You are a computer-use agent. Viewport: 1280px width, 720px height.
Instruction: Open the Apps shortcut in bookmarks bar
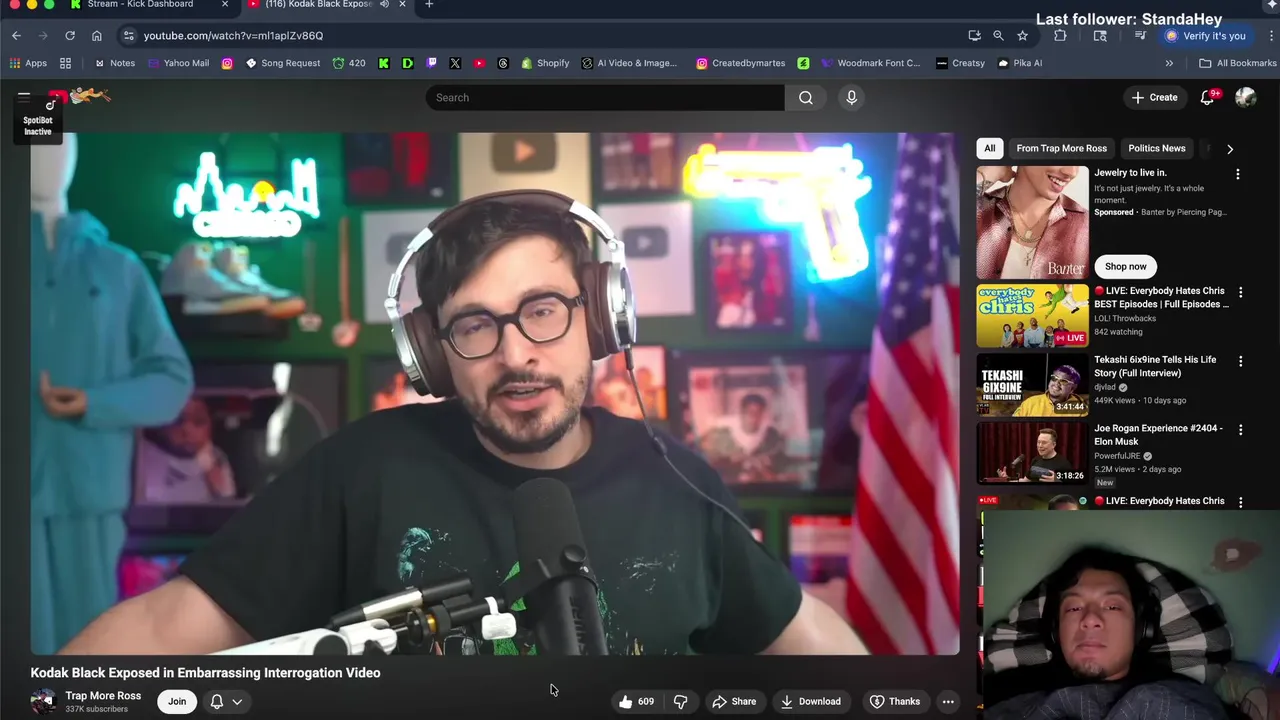(28, 63)
